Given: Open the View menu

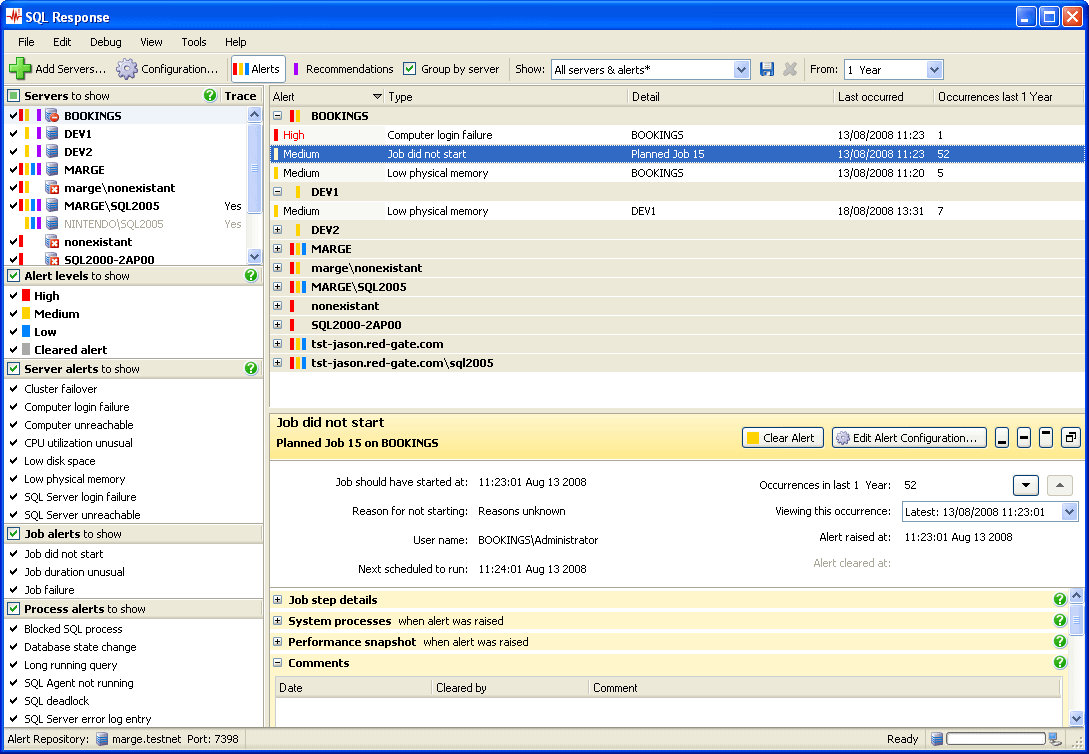Looking at the screenshot, I should click(x=151, y=42).
